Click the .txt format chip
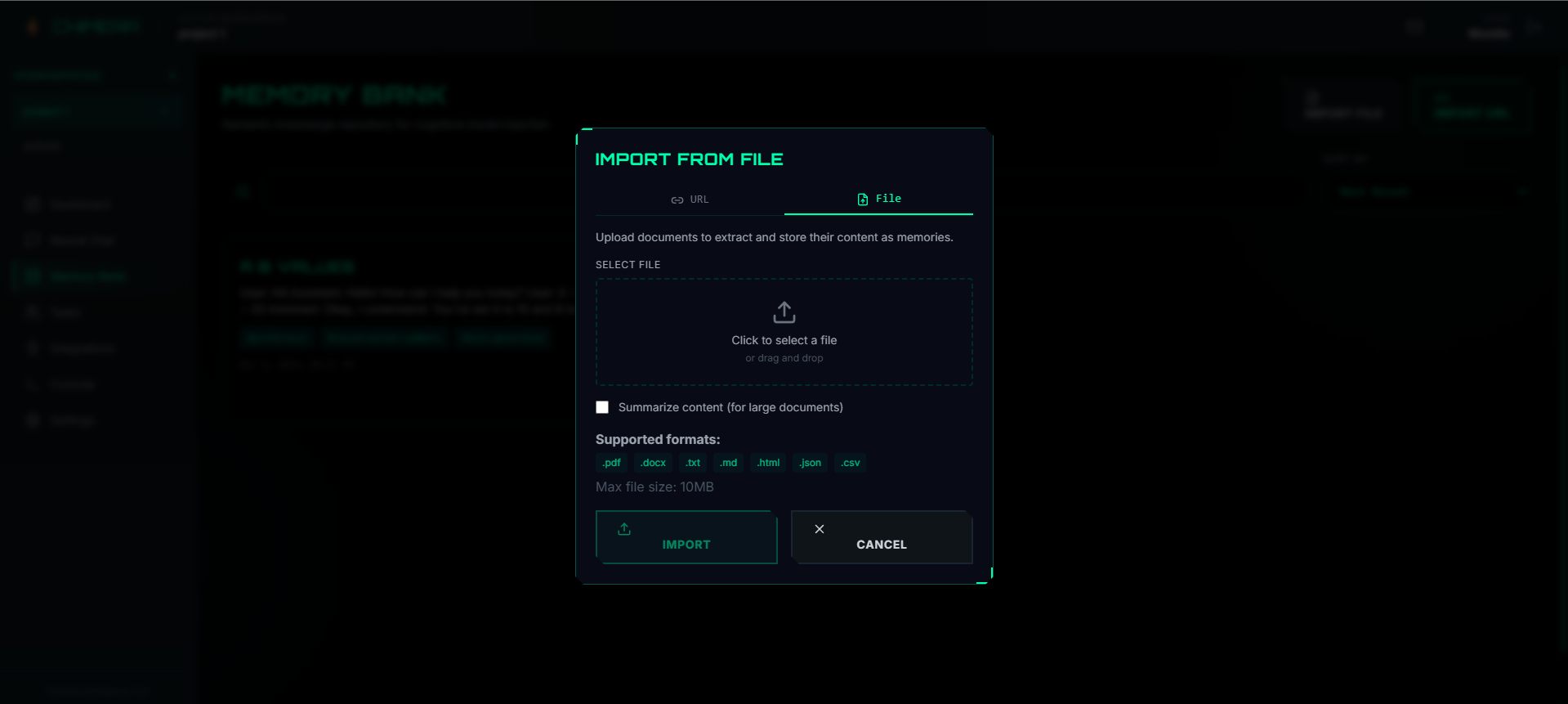 click(x=693, y=463)
